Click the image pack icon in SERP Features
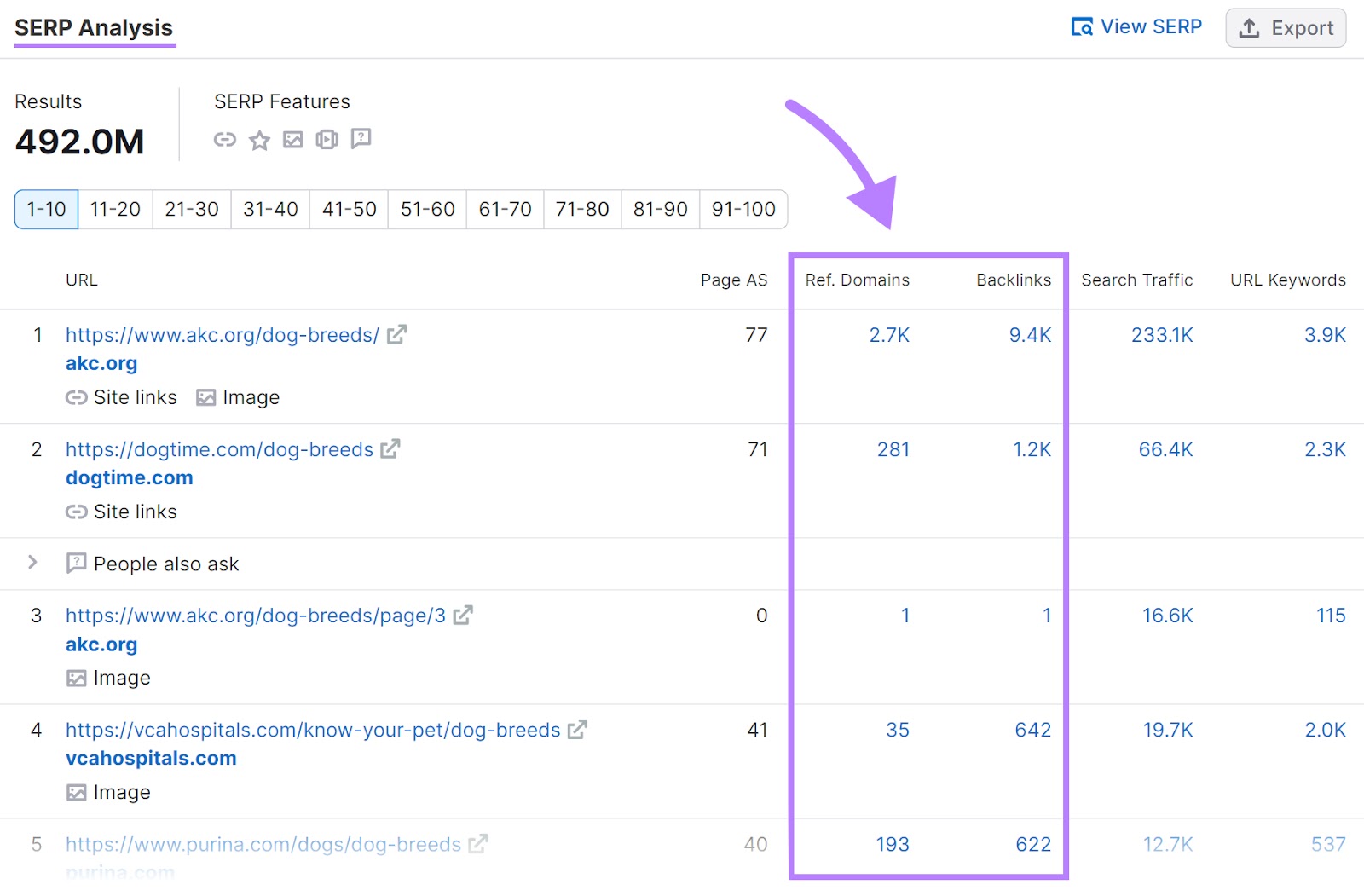This screenshot has width=1364, height=896. tap(293, 139)
